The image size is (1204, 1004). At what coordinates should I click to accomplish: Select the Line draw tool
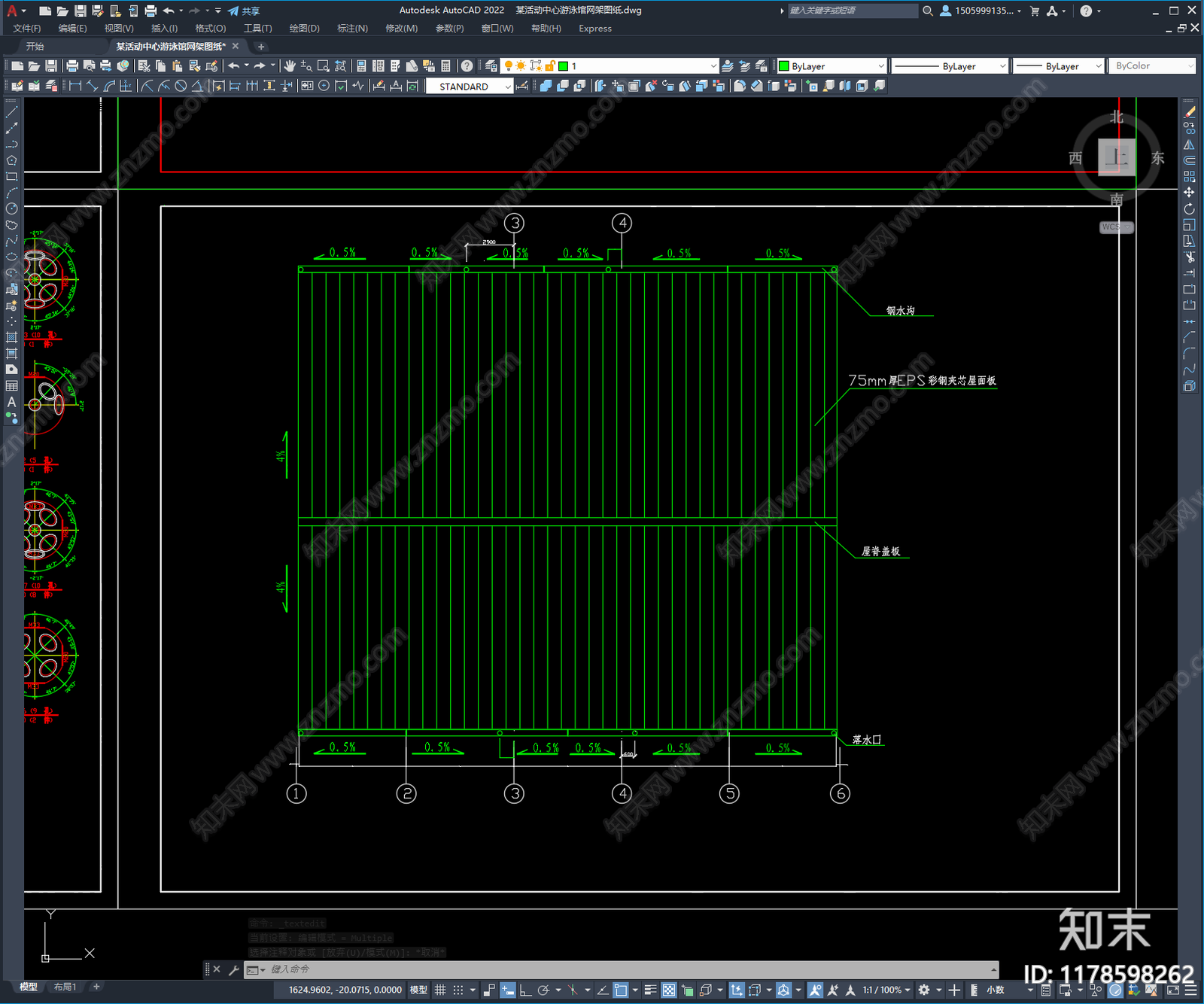coord(11,112)
